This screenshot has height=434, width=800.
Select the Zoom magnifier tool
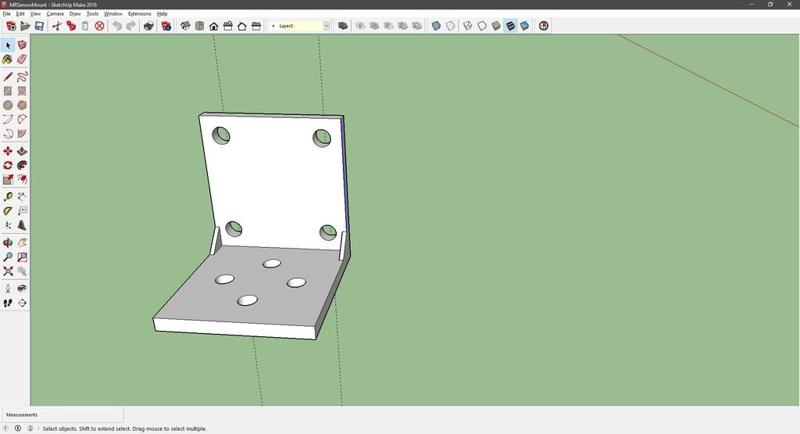[8, 257]
